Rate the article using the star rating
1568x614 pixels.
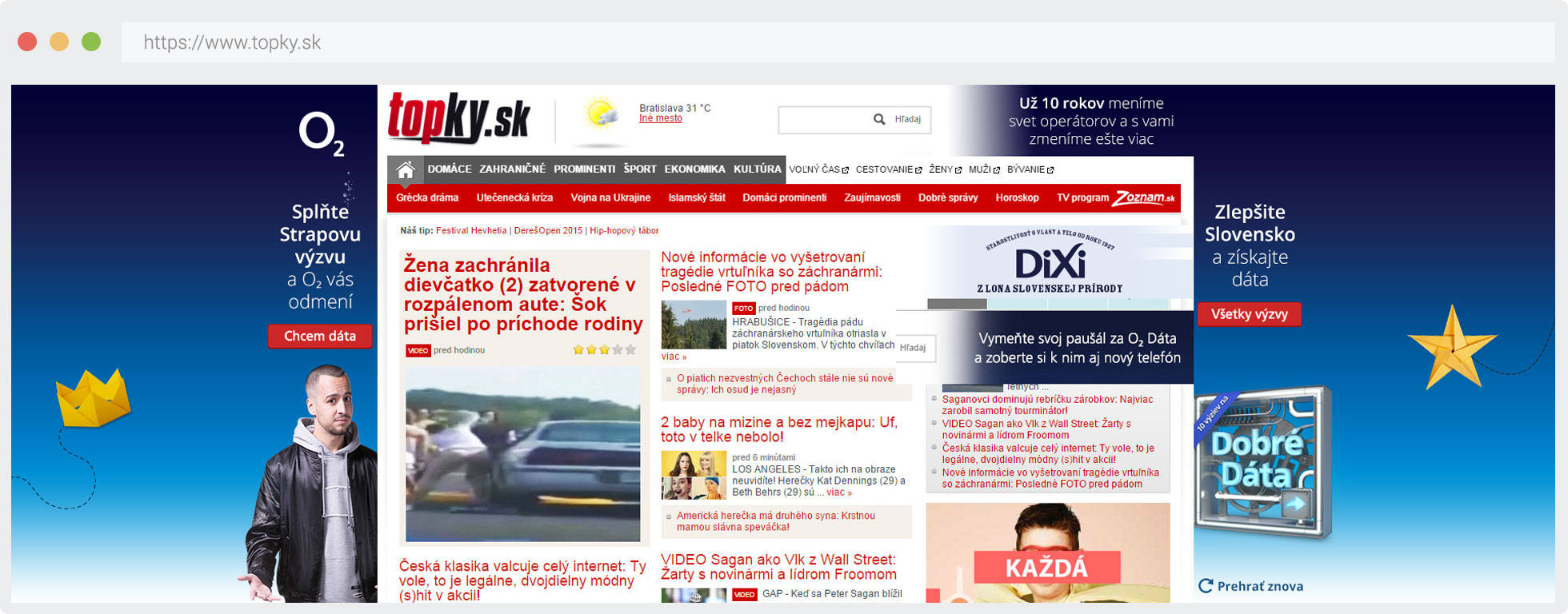[604, 350]
